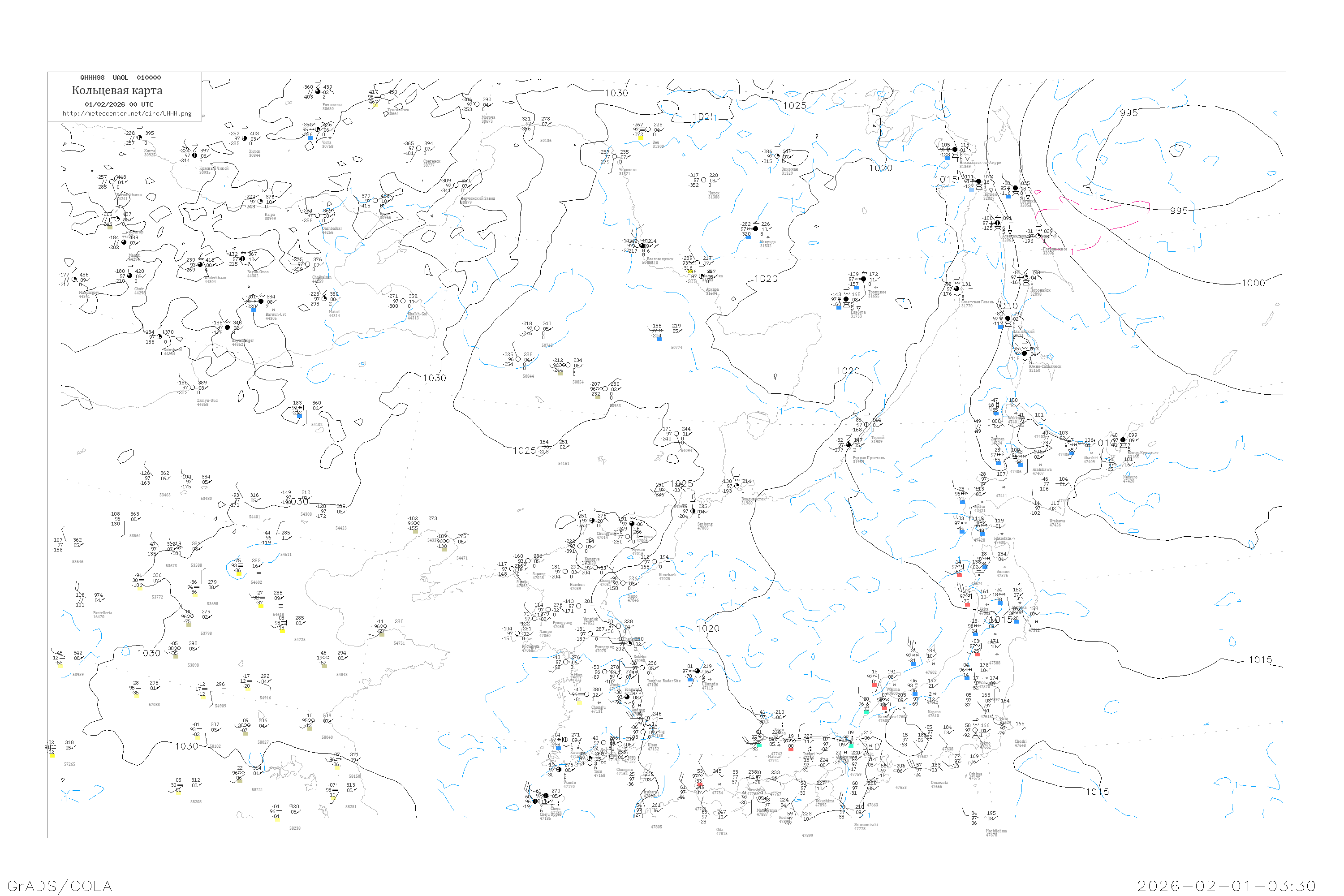Click the 2026-02-01-03:30 timestamp

pyautogui.click(x=1226, y=886)
